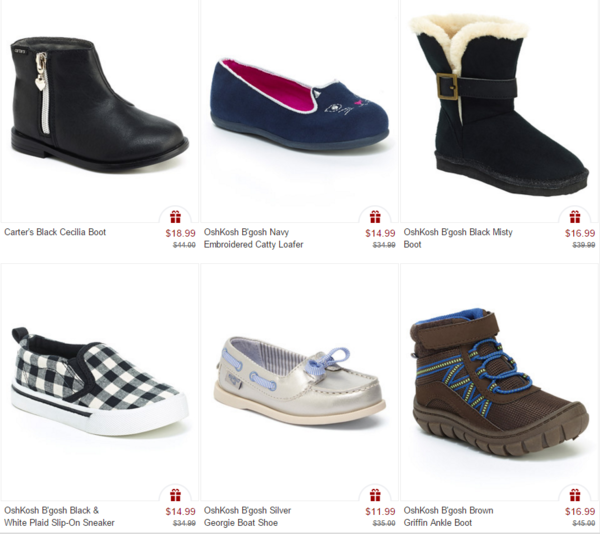Click gift icon on Carter's Black Cecilia Boot
The image size is (600, 534).
coord(176,217)
